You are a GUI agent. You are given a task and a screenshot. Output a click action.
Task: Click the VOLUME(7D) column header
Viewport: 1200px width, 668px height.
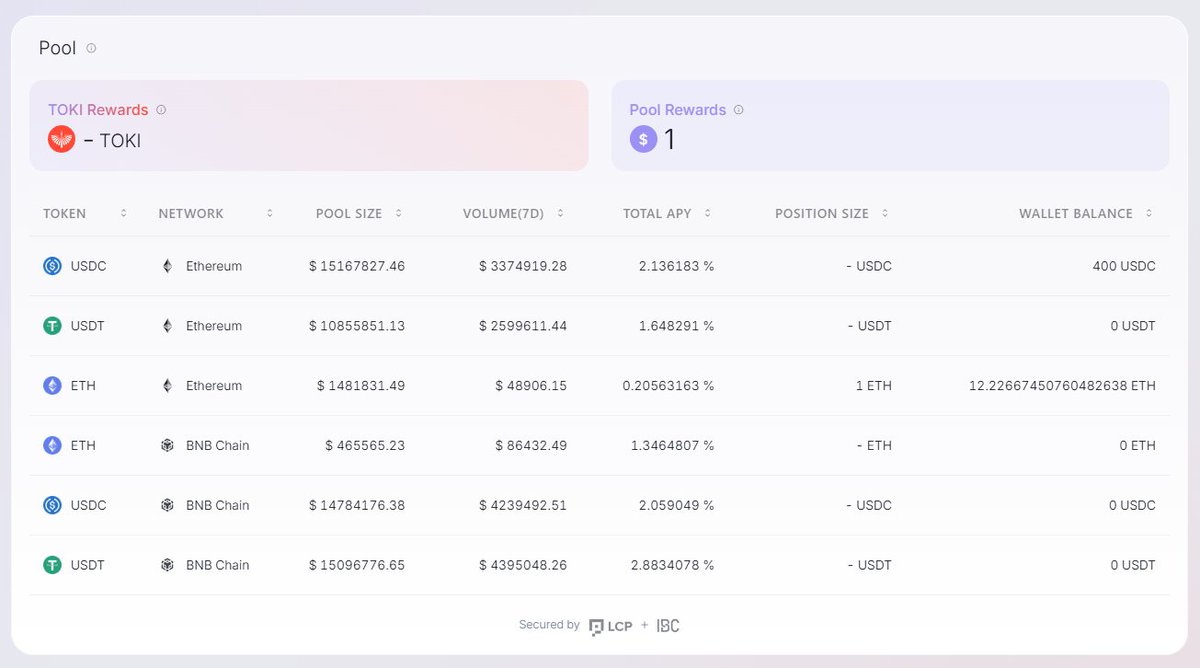tap(505, 213)
